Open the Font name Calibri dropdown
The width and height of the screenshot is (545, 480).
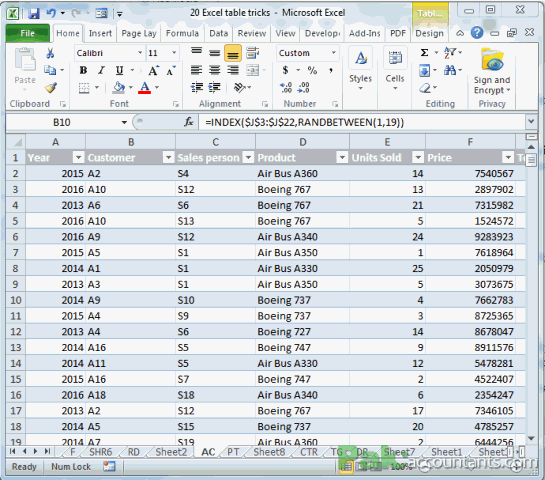tap(140, 53)
